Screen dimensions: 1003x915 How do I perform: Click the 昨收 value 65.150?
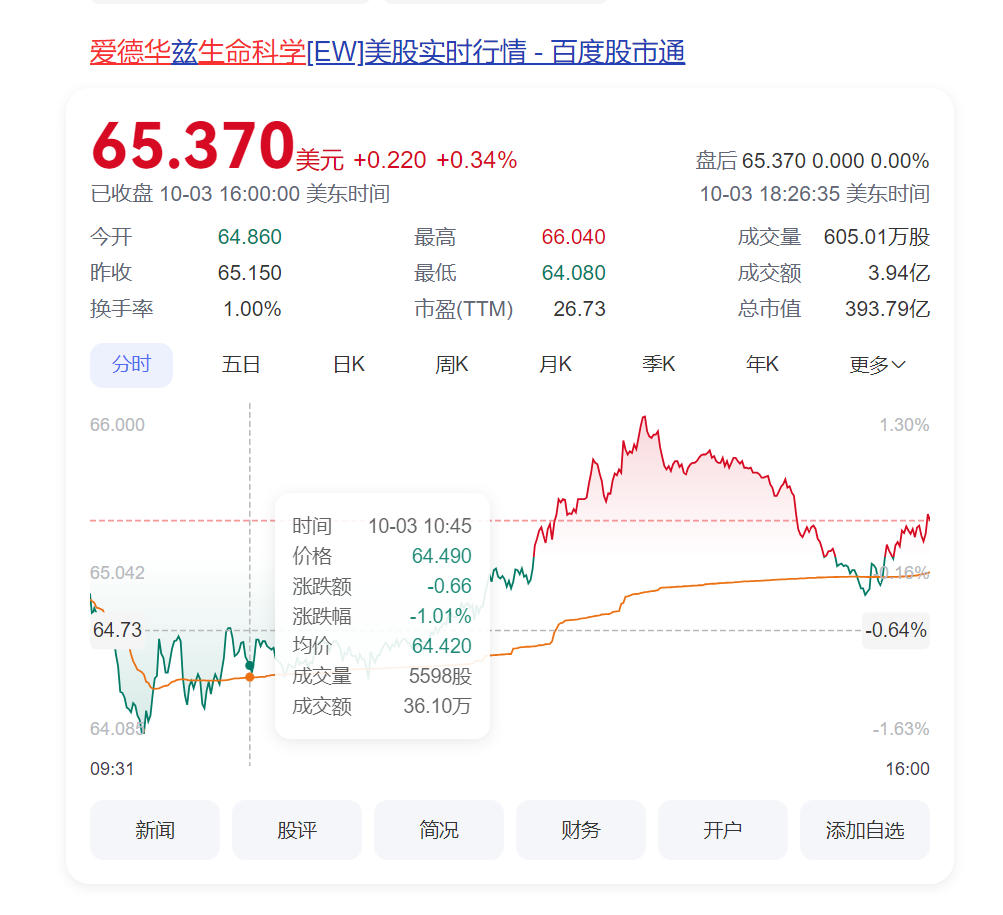coord(249,273)
